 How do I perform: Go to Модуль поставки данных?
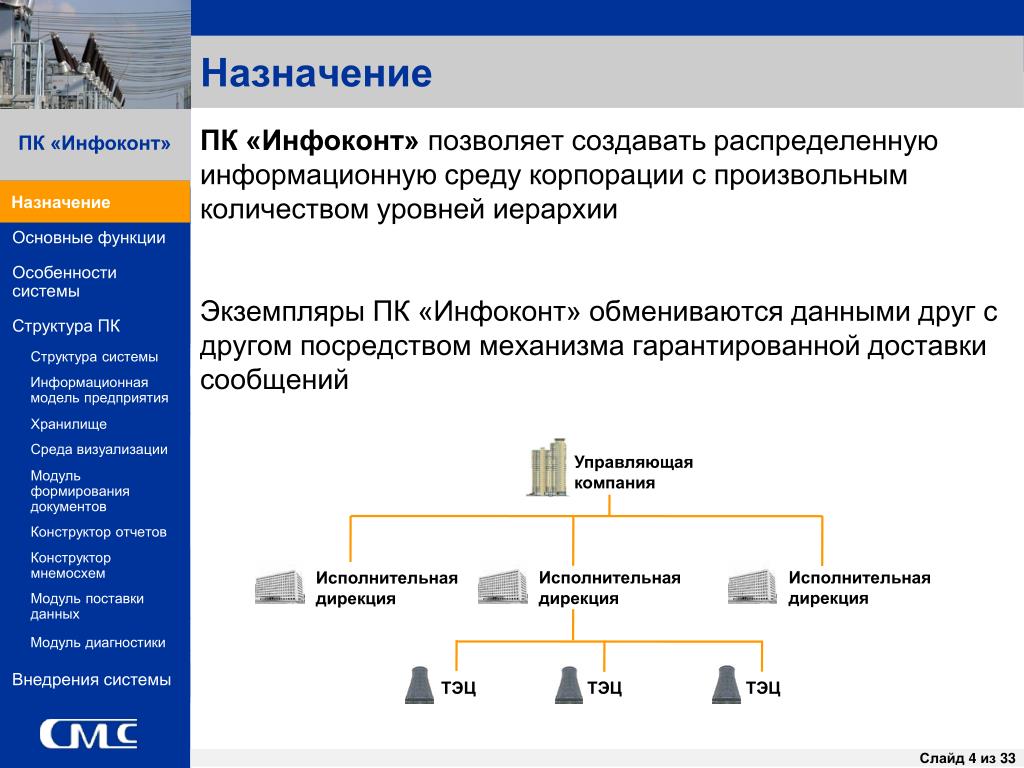pos(87,606)
